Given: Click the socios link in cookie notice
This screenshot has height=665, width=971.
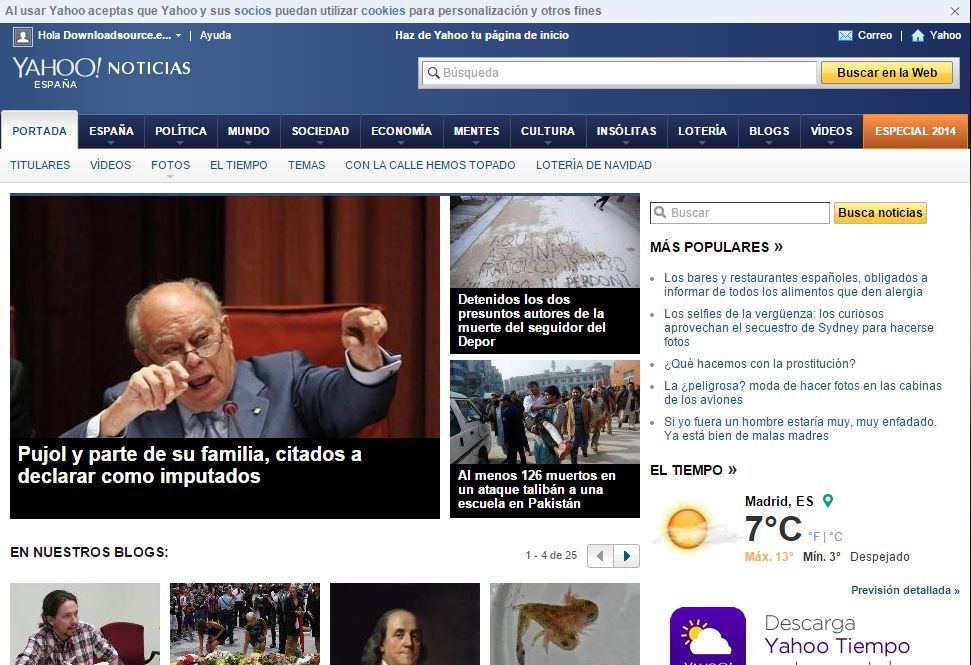Looking at the screenshot, I should tap(253, 11).
